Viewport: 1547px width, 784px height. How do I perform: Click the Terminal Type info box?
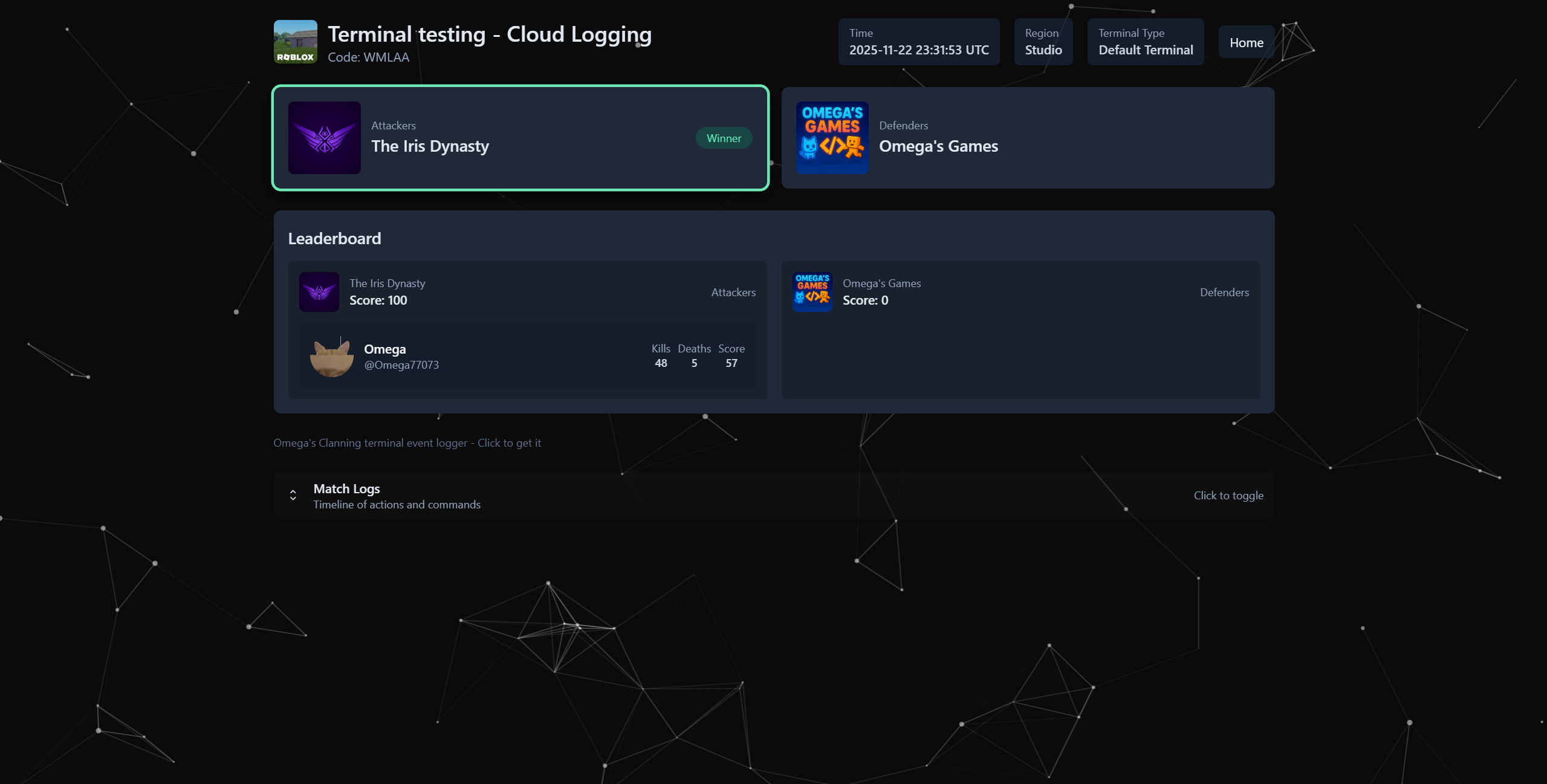pos(1145,42)
